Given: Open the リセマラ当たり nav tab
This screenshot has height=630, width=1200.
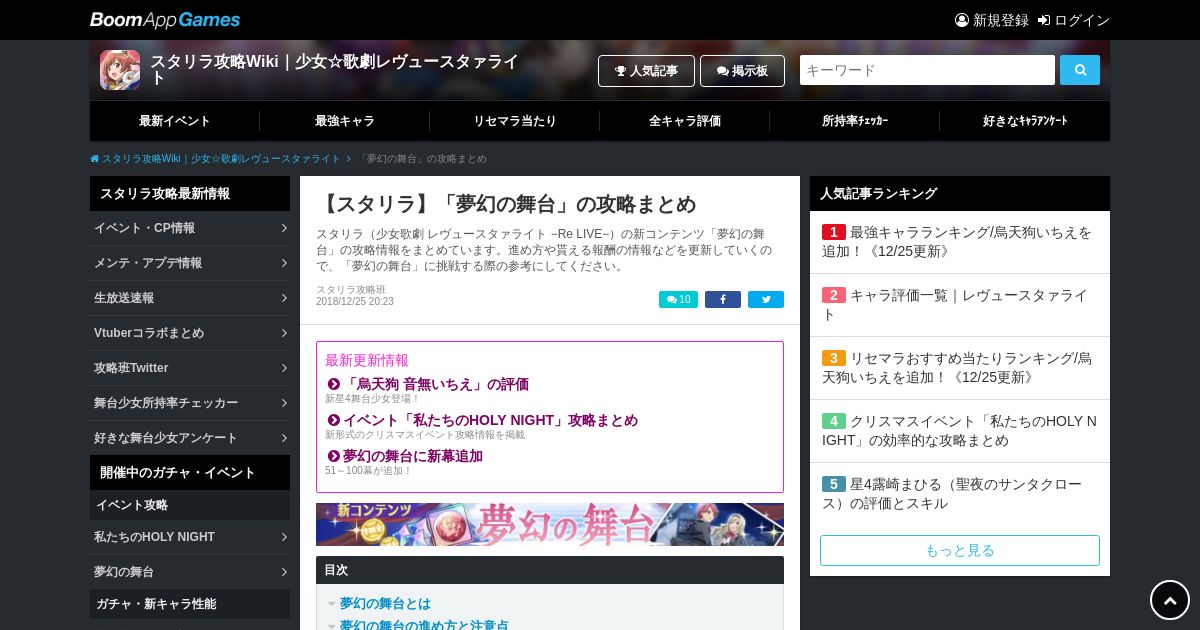Looking at the screenshot, I should [515, 121].
